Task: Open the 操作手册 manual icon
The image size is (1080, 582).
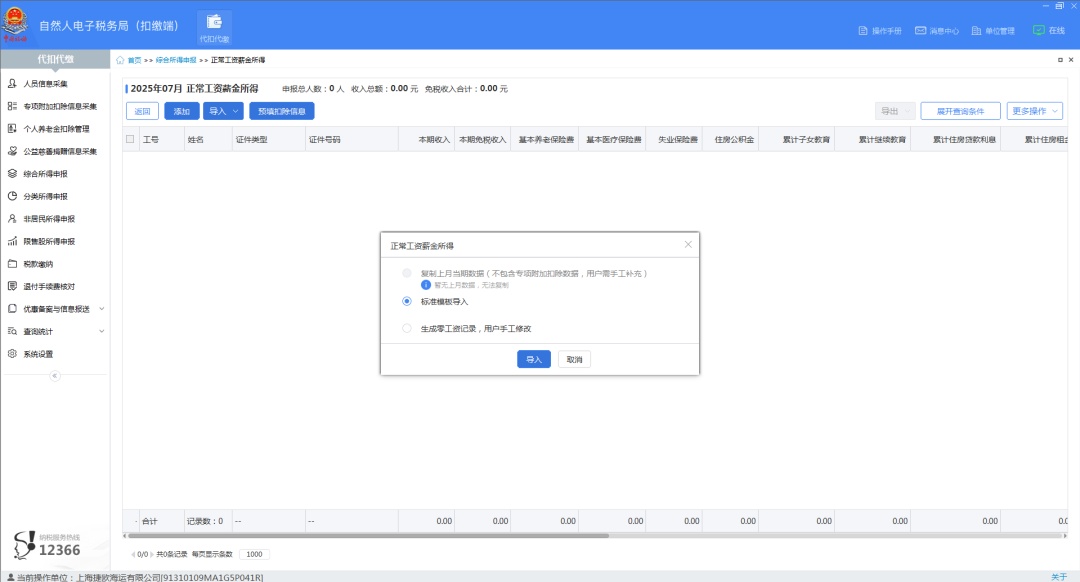Action: coord(864,31)
